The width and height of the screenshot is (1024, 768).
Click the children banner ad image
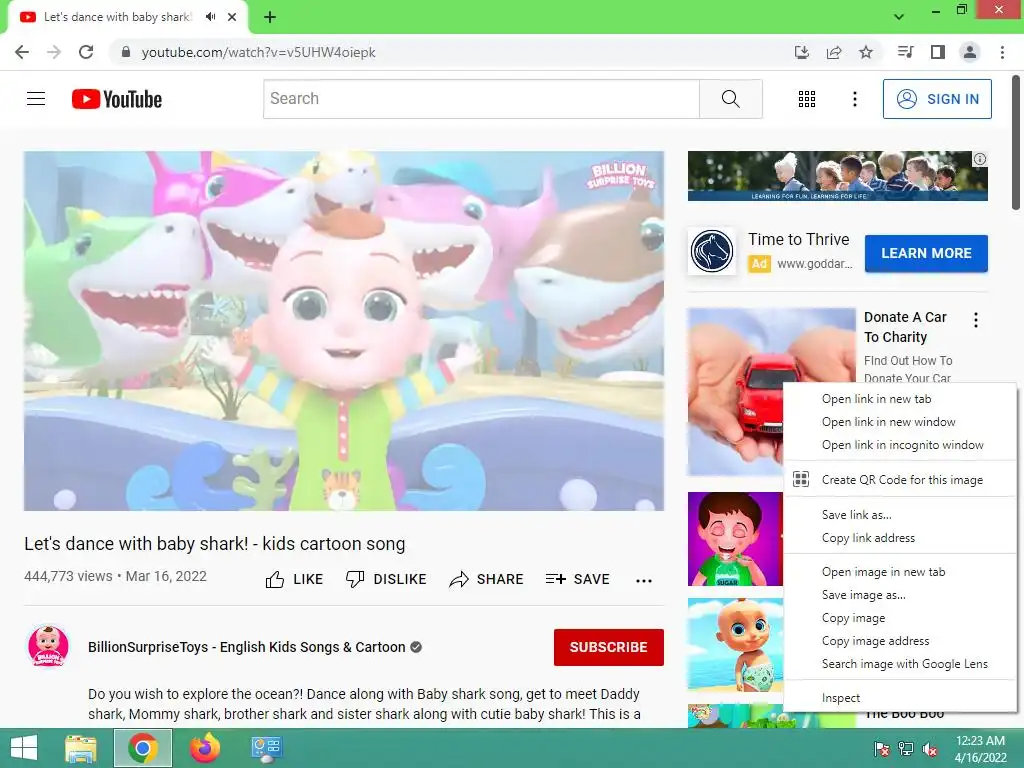837,176
